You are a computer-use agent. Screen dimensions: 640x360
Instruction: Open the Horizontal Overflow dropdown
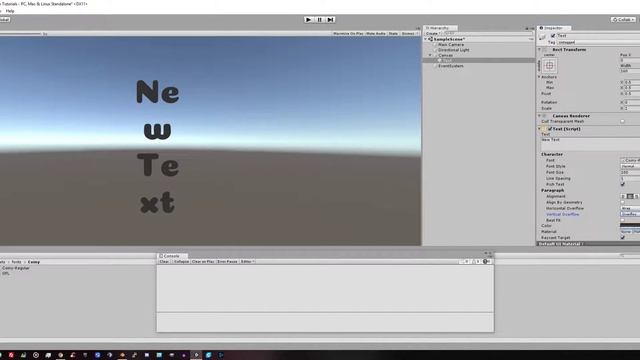(x=630, y=208)
